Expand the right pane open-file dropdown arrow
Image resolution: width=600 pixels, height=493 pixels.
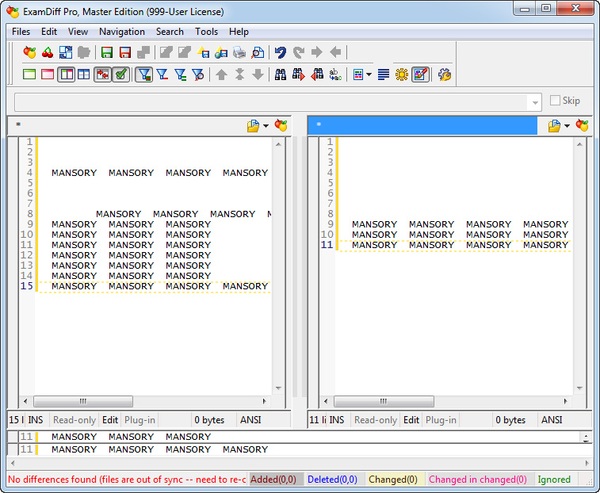[567, 126]
